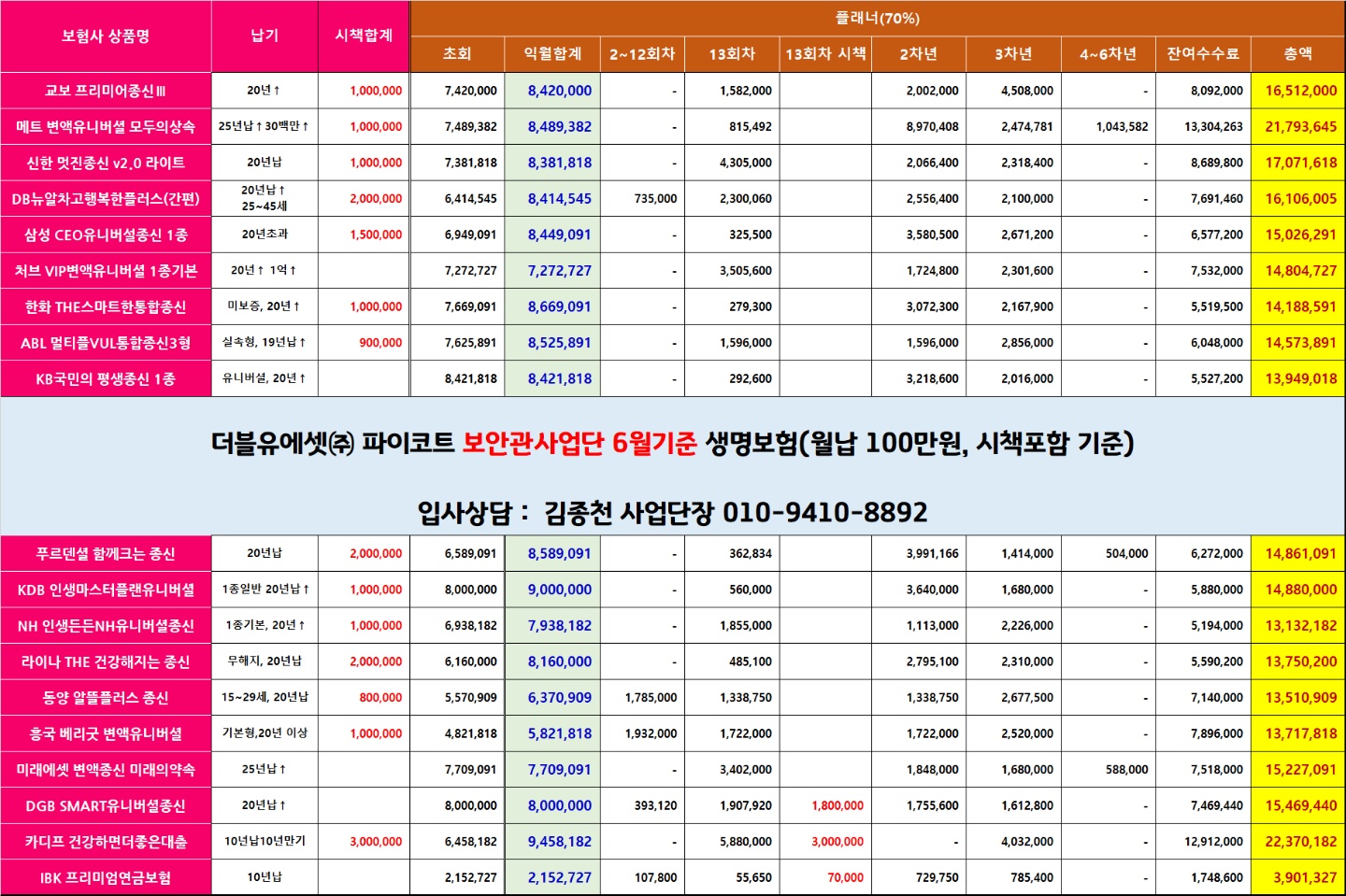This screenshot has width=1346, height=896.
Task: Select the 플래너(70%) header
Action: 877,18
